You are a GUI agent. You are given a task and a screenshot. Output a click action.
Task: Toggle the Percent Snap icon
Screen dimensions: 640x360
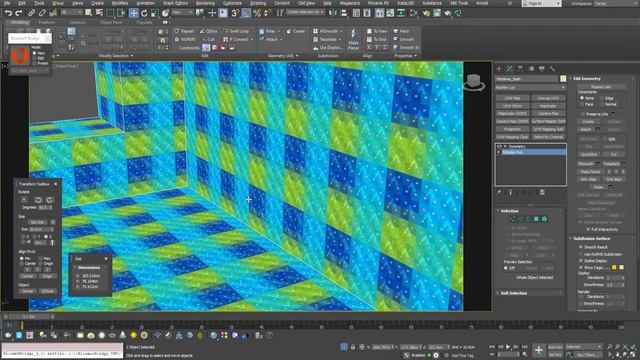click(257, 13)
